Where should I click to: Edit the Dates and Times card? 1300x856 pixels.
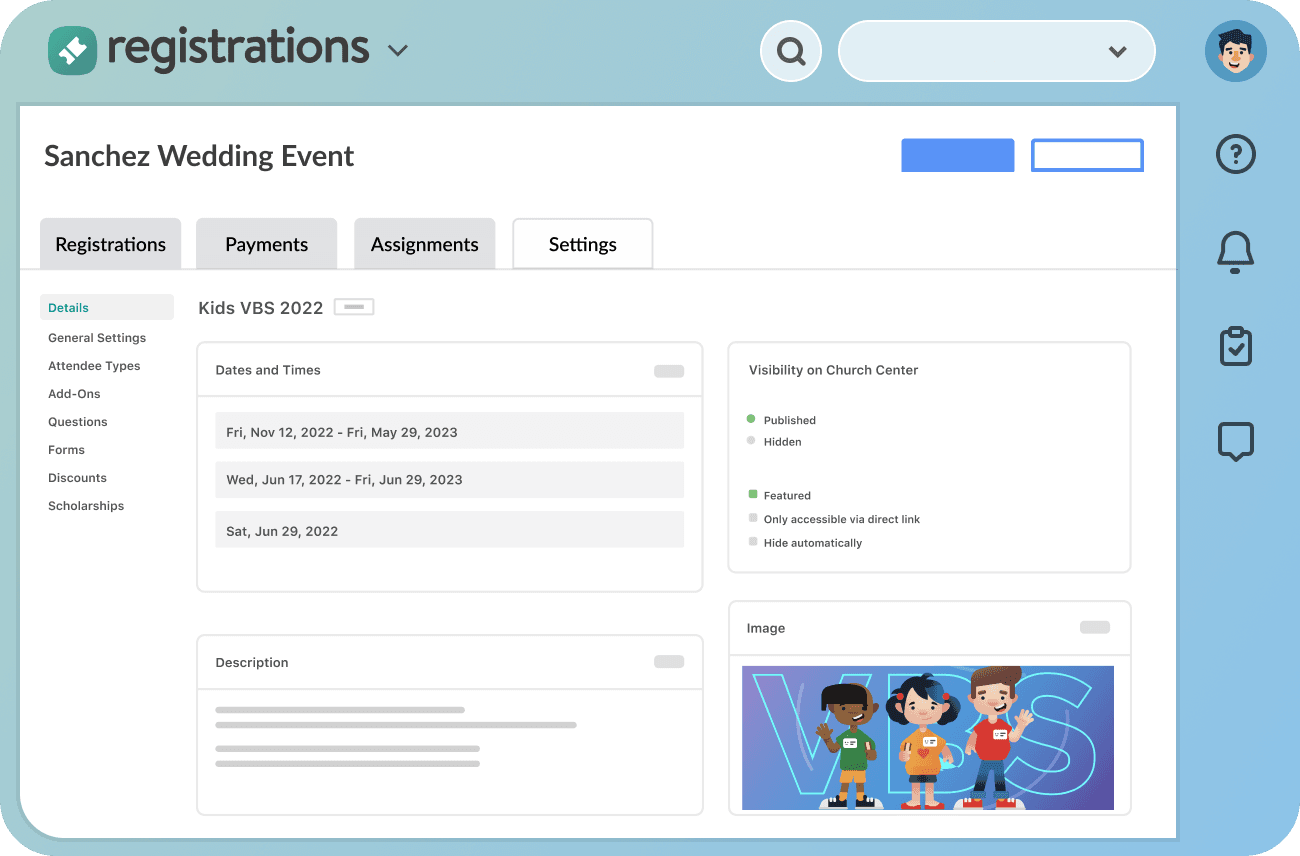click(x=668, y=370)
